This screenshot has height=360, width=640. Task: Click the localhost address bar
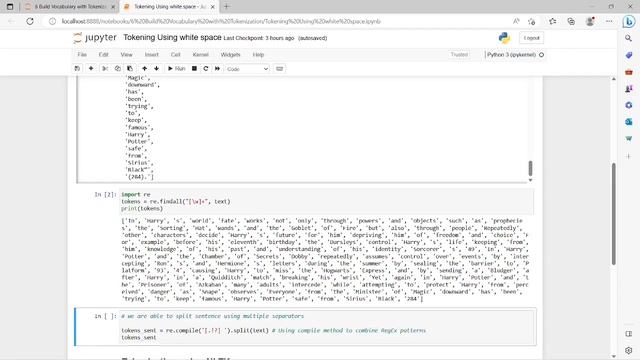(x=221, y=21)
